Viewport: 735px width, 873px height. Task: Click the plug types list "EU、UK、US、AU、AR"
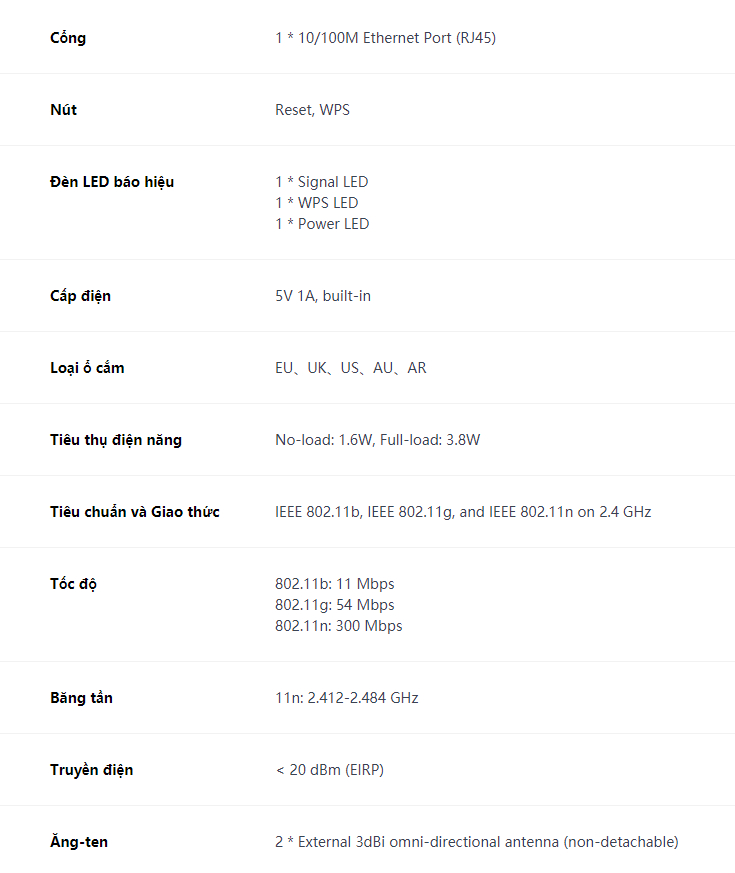pos(350,368)
